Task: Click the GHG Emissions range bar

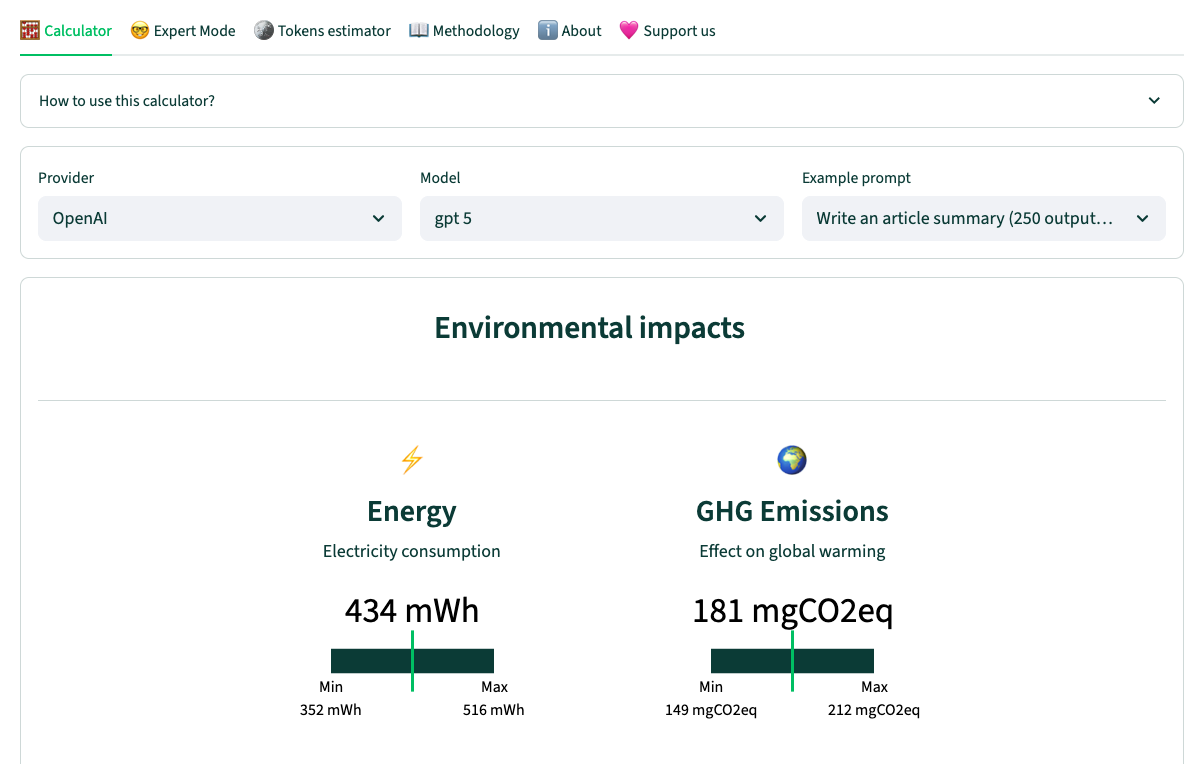Action: click(x=792, y=661)
